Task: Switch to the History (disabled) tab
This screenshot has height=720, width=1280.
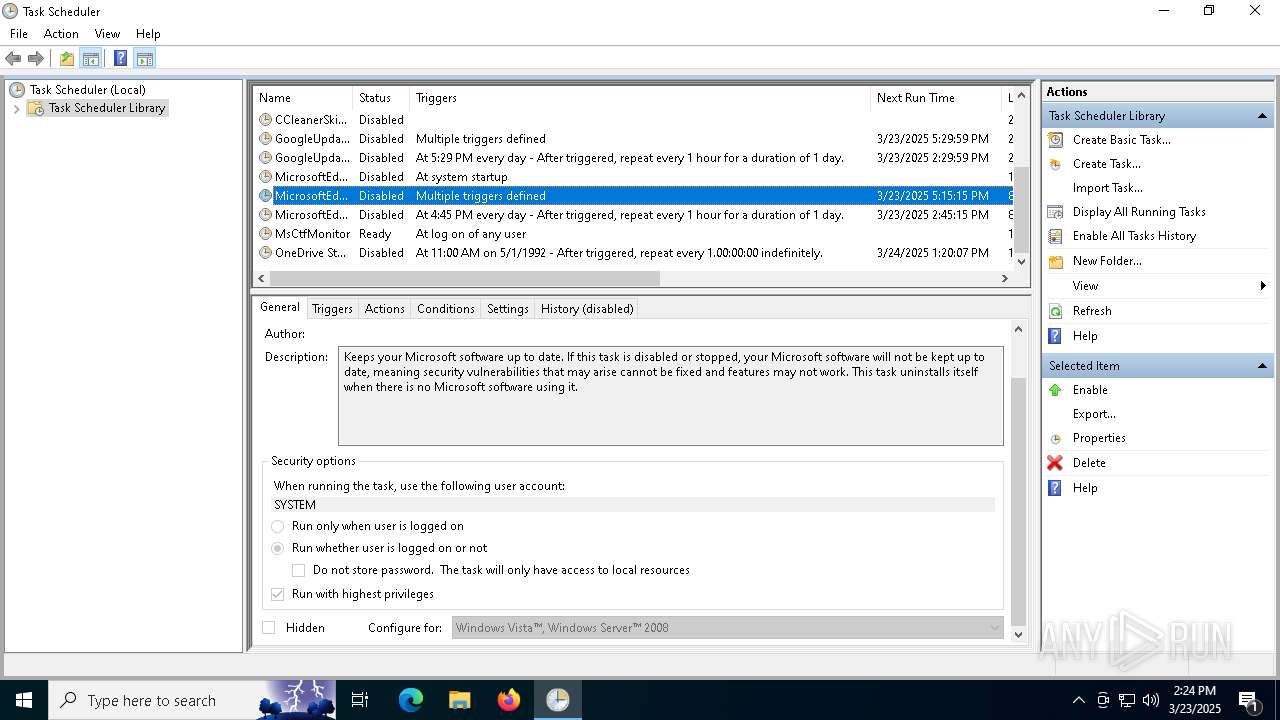Action: (x=587, y=309)
